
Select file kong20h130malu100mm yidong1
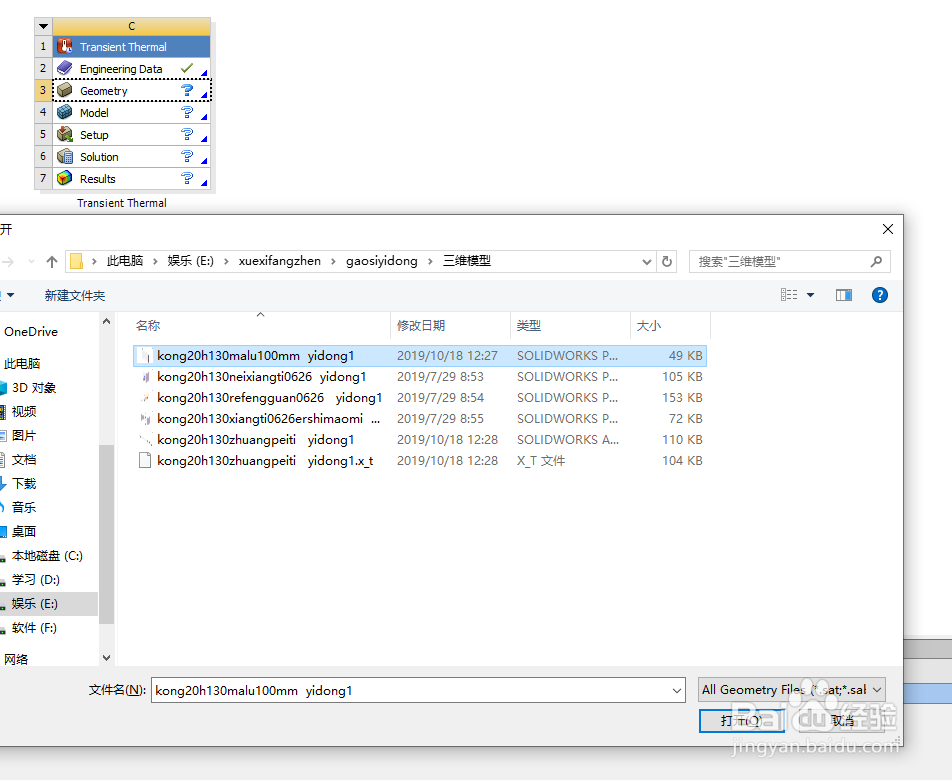[x=420, y=356]
